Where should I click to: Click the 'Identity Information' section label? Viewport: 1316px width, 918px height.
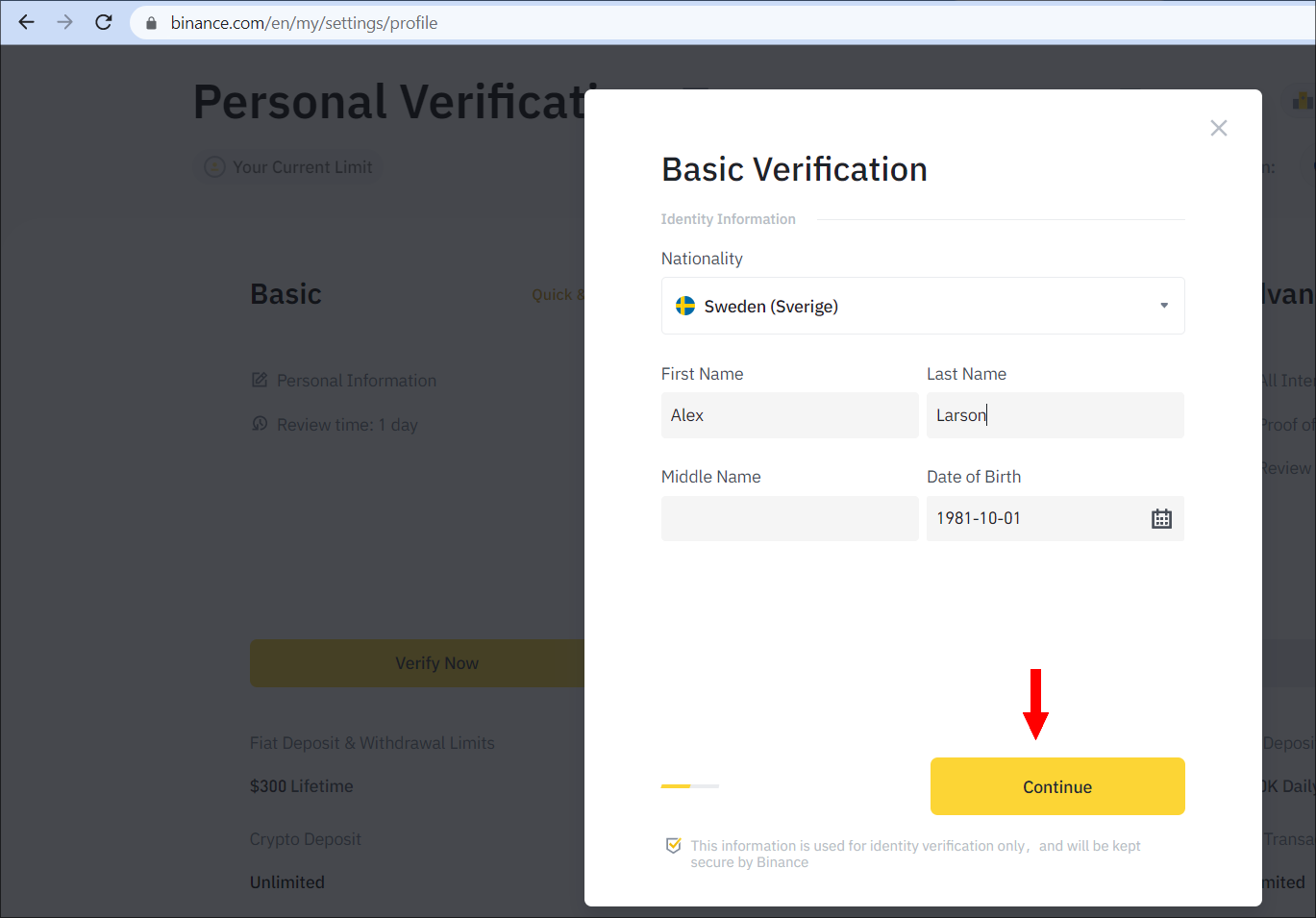729,219
